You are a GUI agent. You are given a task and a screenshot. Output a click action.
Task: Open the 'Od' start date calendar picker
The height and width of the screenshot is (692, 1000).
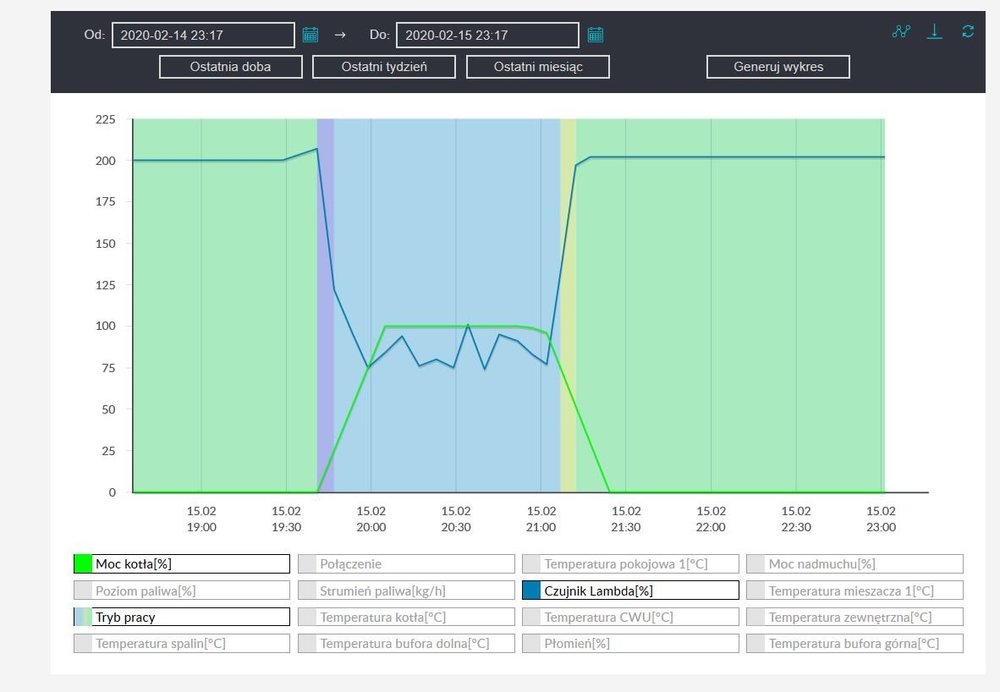[310, 35]
